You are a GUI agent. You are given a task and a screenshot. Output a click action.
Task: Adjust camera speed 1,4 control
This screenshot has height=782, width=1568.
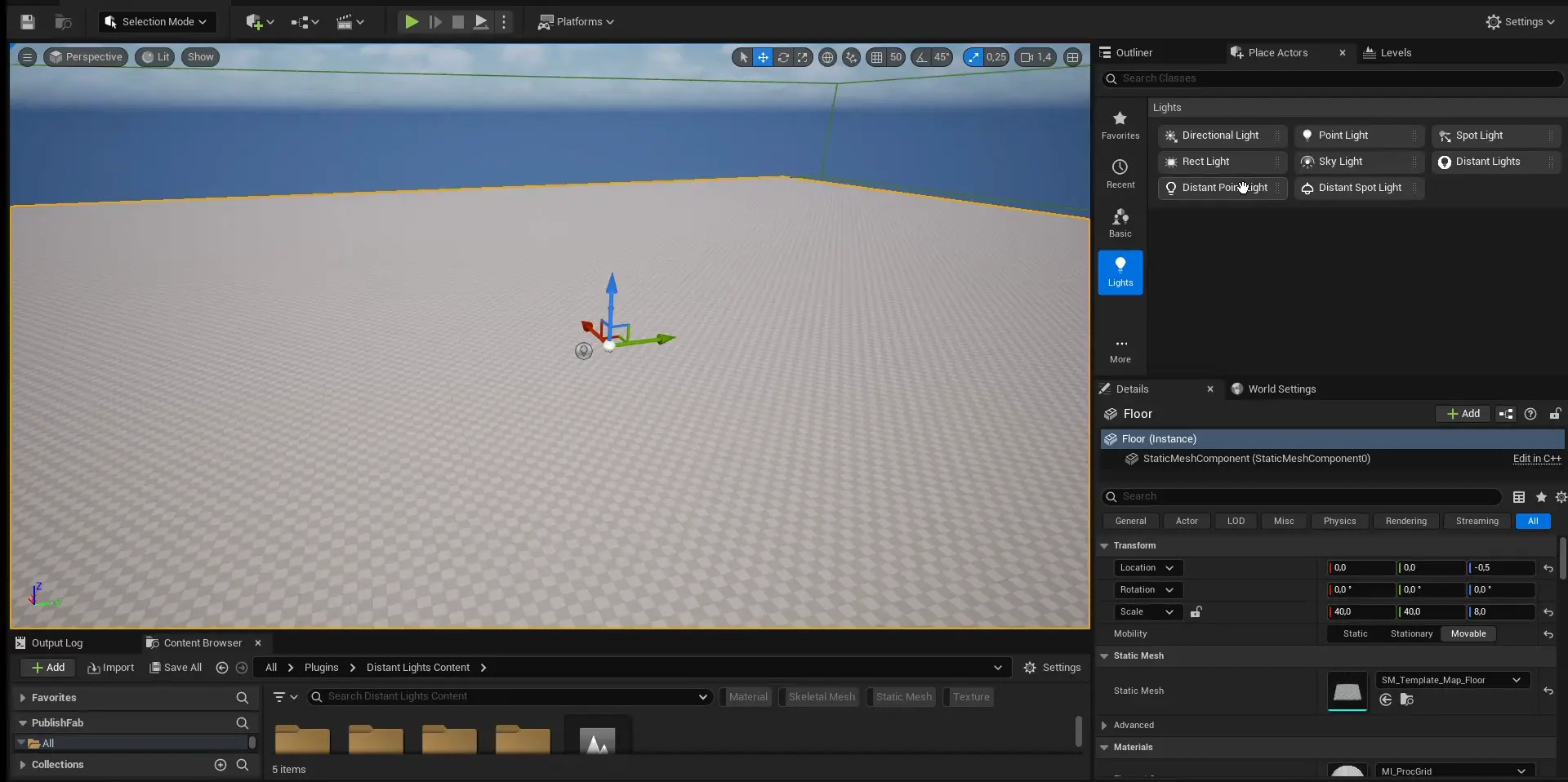click(1036, 57)
